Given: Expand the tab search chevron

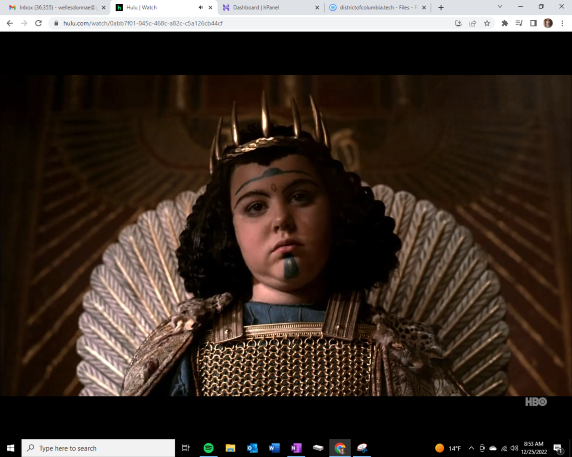Looking at the screenshot, I should point(500,7).
